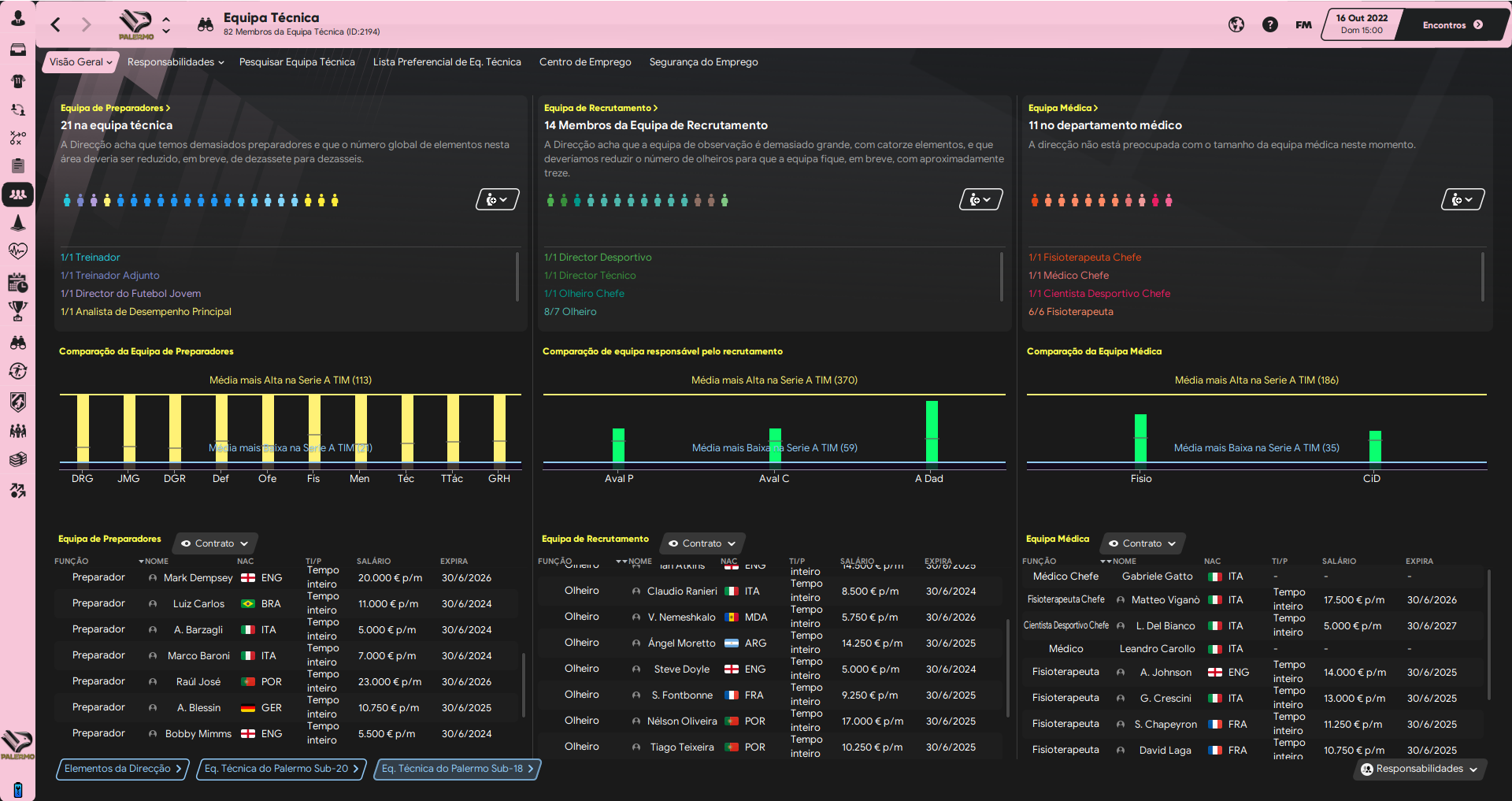
Task: Open Contrato view dropdown for Equipa de Preparadores
Action: coord(215,543)
